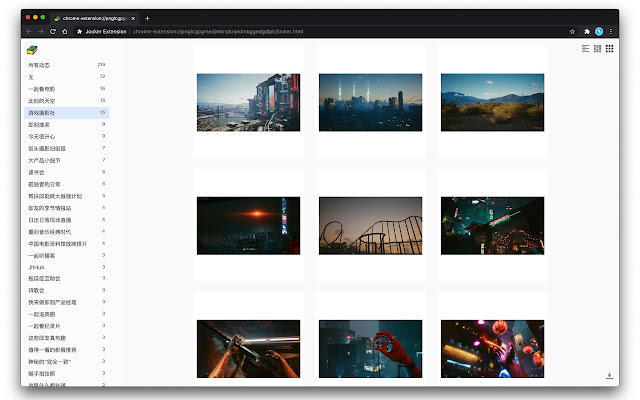Open JitHub topic in sidebar

click(x=67, y=267)
